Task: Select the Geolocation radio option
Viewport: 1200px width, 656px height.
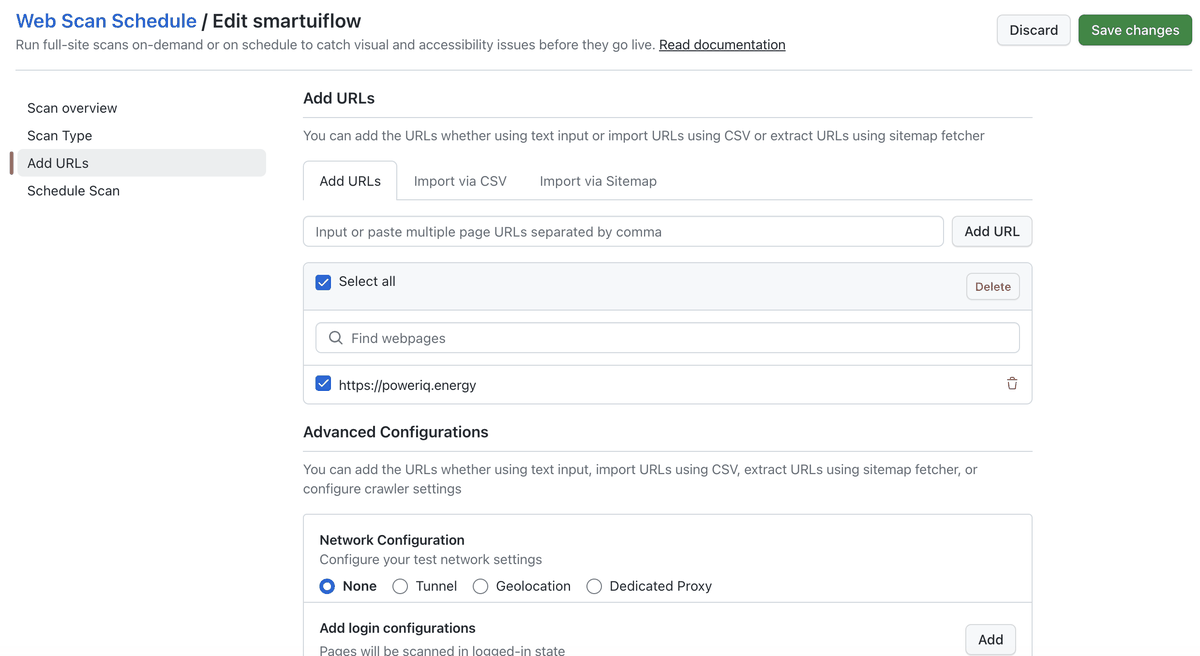Action: (x=480, y=586)
